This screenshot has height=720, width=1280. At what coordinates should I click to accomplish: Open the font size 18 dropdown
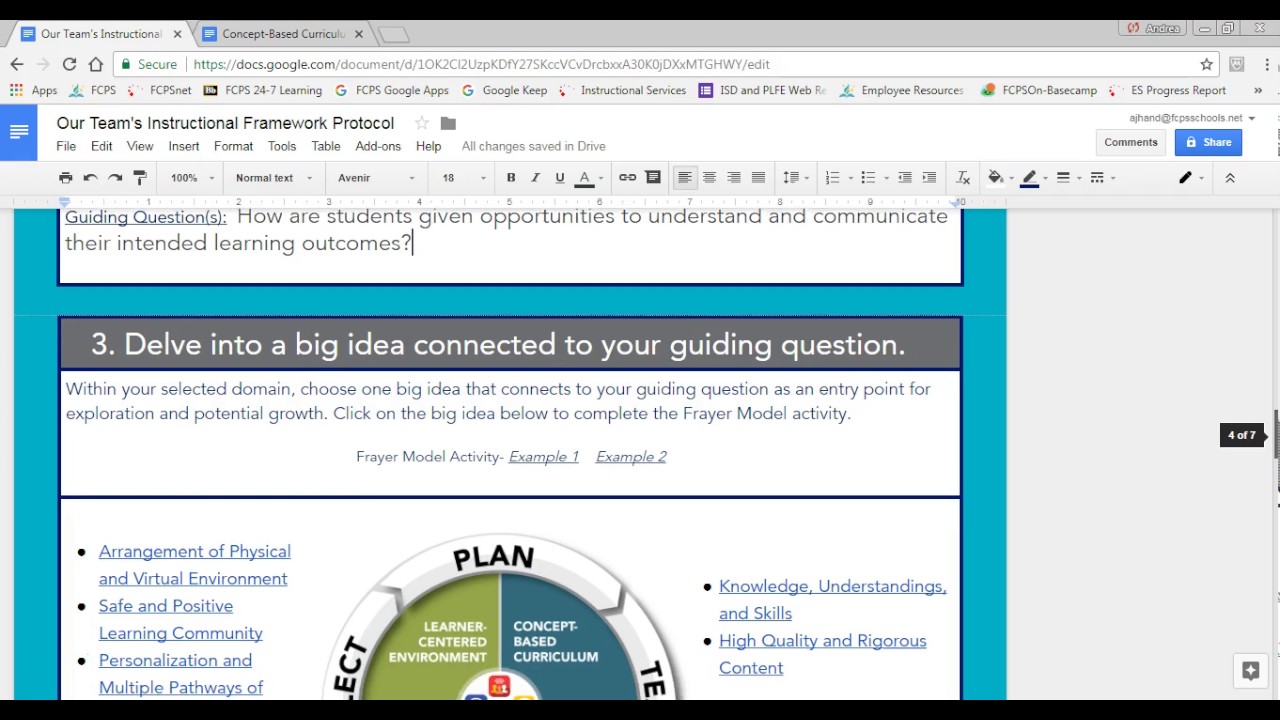click(x=464, y=178)
